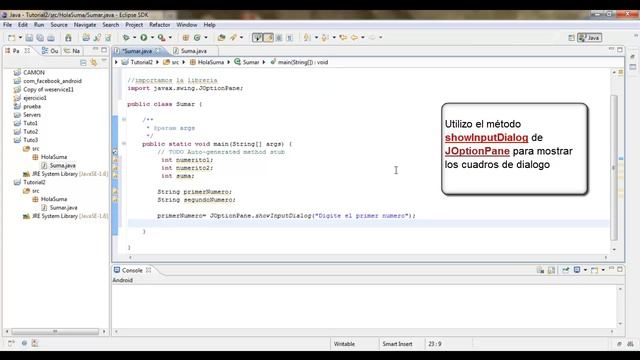This screenshot has width=640, height=360.
Task: Click Collapse All in Package Explorer
Action: (83, 62)
